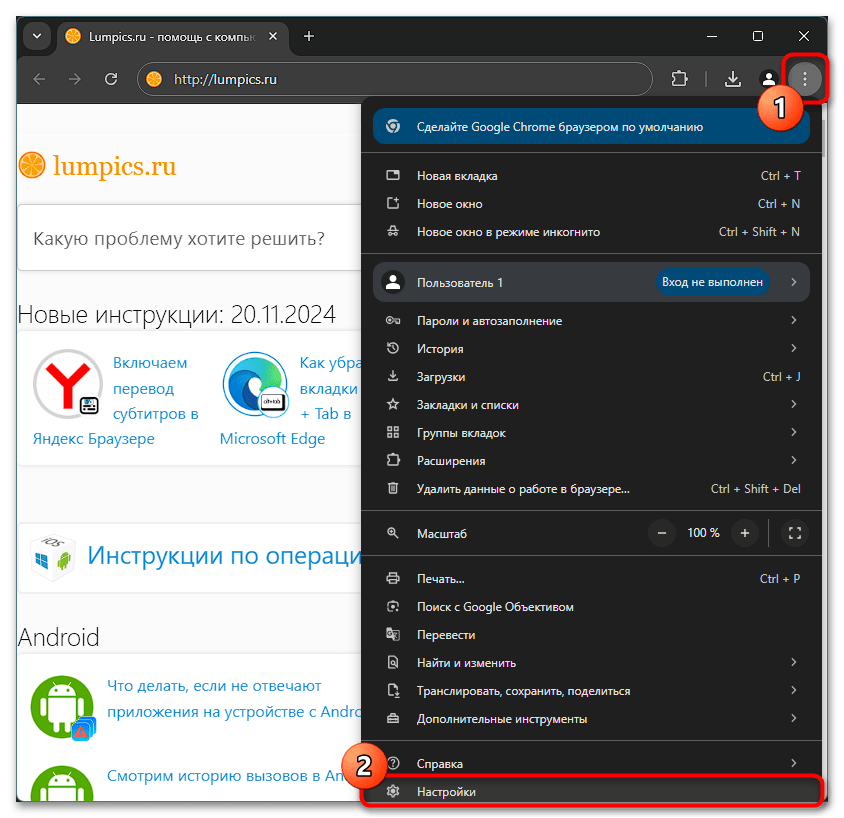Image resolution: width=844 pixels, height=818 pixels.
Task: Open 'Загрузки' menu item
Action: (x=592, y=377)
